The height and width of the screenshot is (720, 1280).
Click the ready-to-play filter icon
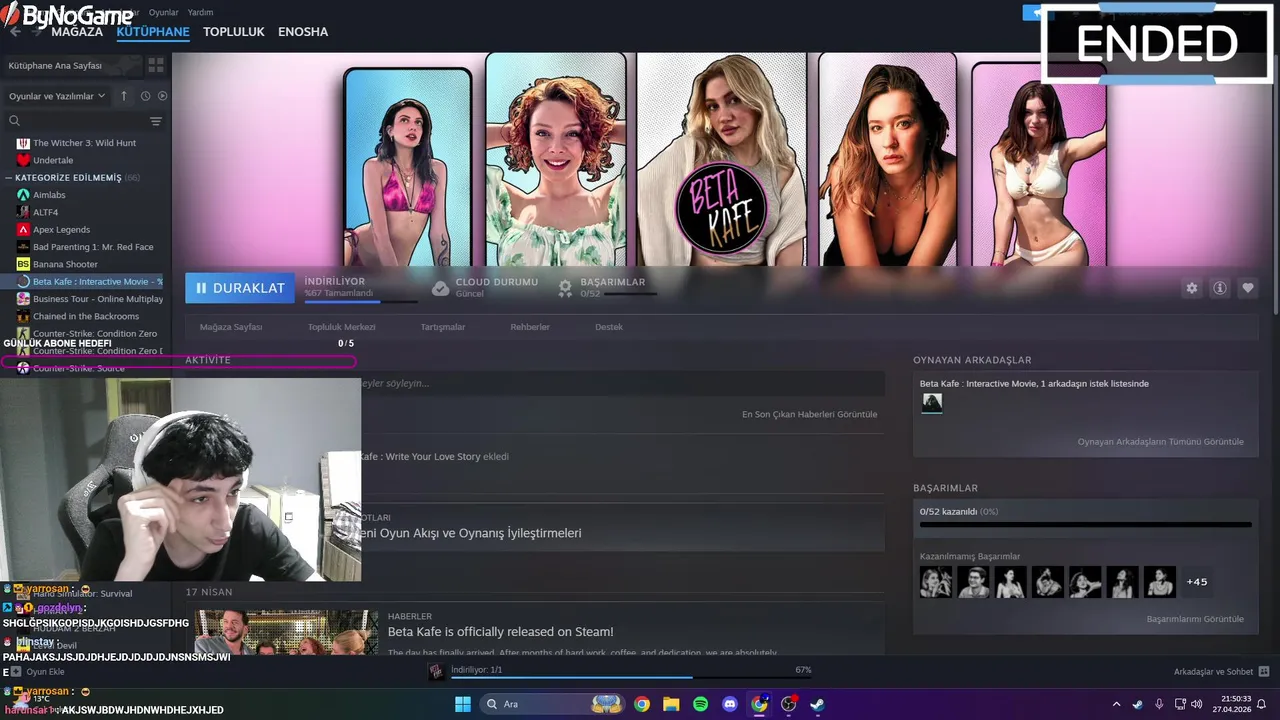tap(163, 96)
